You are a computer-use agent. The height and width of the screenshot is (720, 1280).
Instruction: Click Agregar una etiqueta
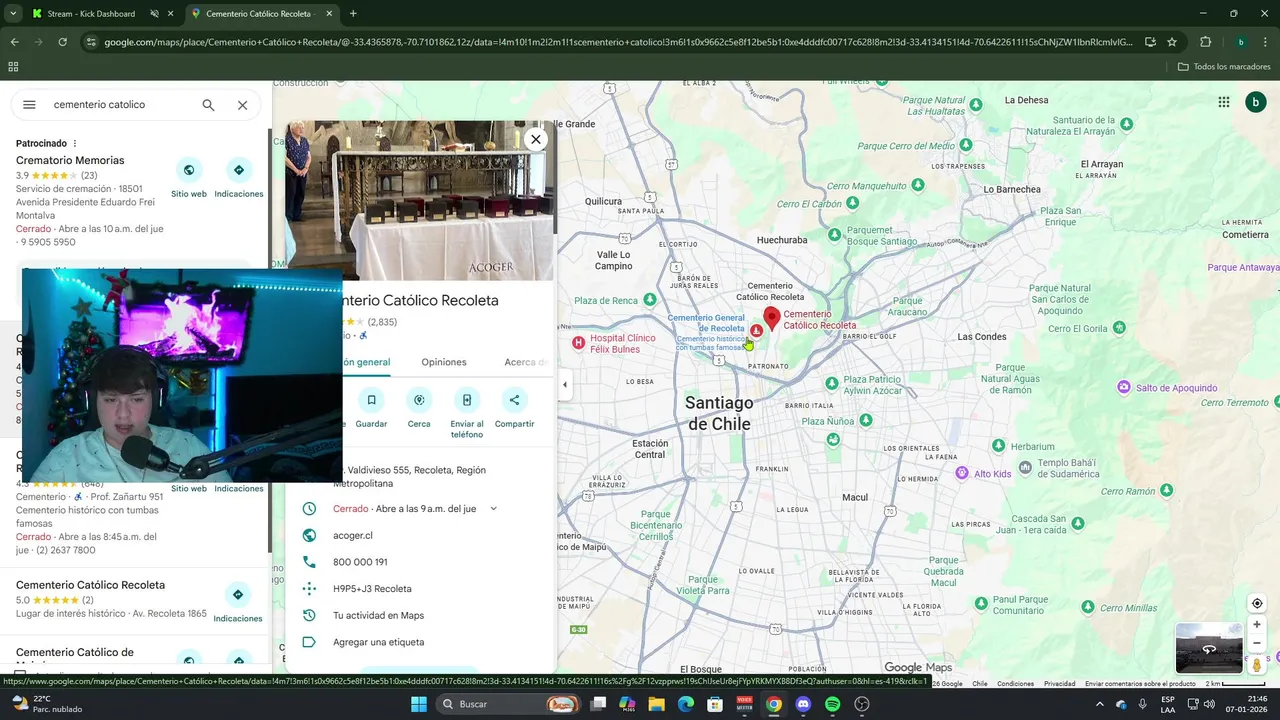378,642
